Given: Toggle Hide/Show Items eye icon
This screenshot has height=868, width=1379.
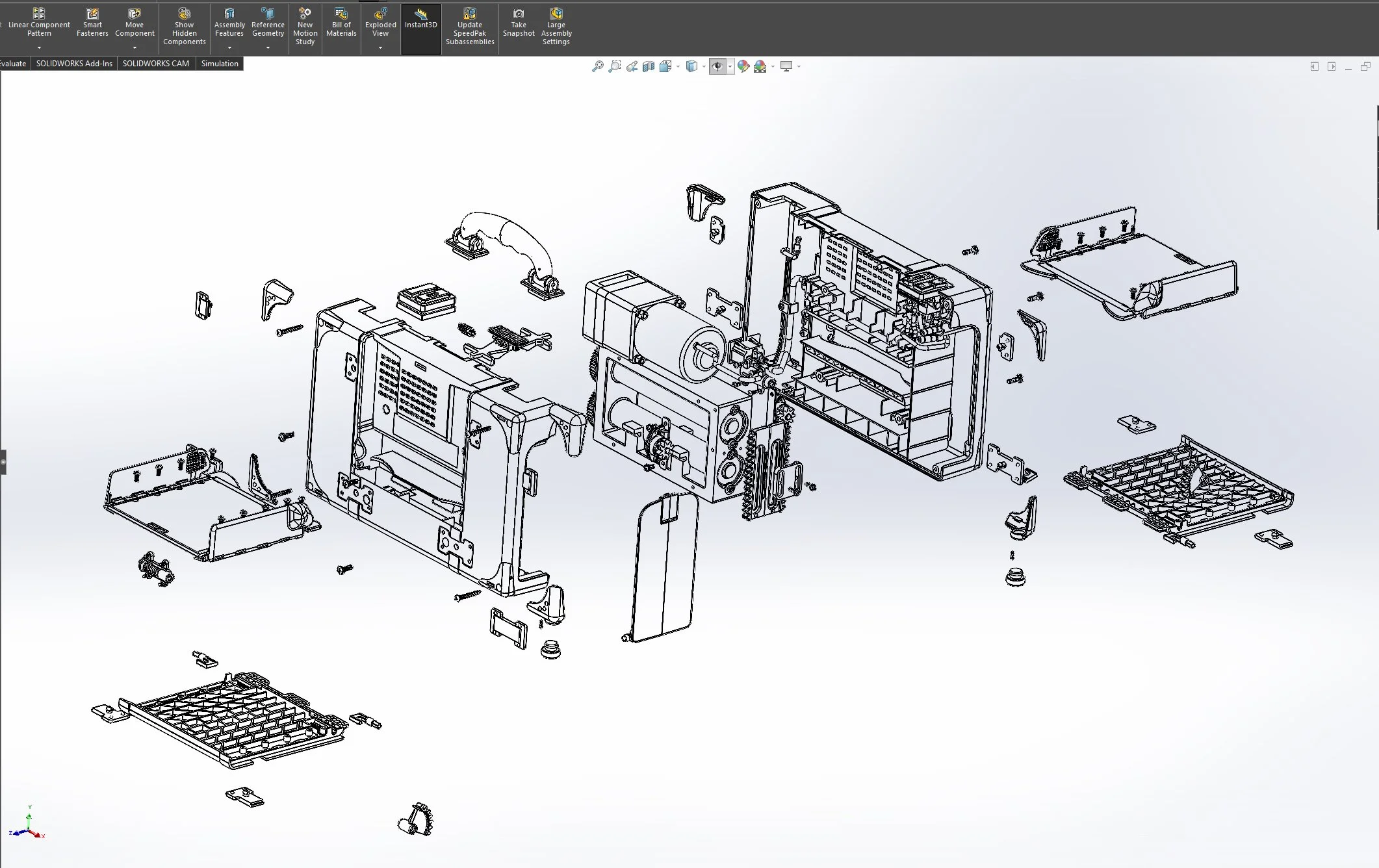Looking at the screenshot, I should (x=717, y=66).
